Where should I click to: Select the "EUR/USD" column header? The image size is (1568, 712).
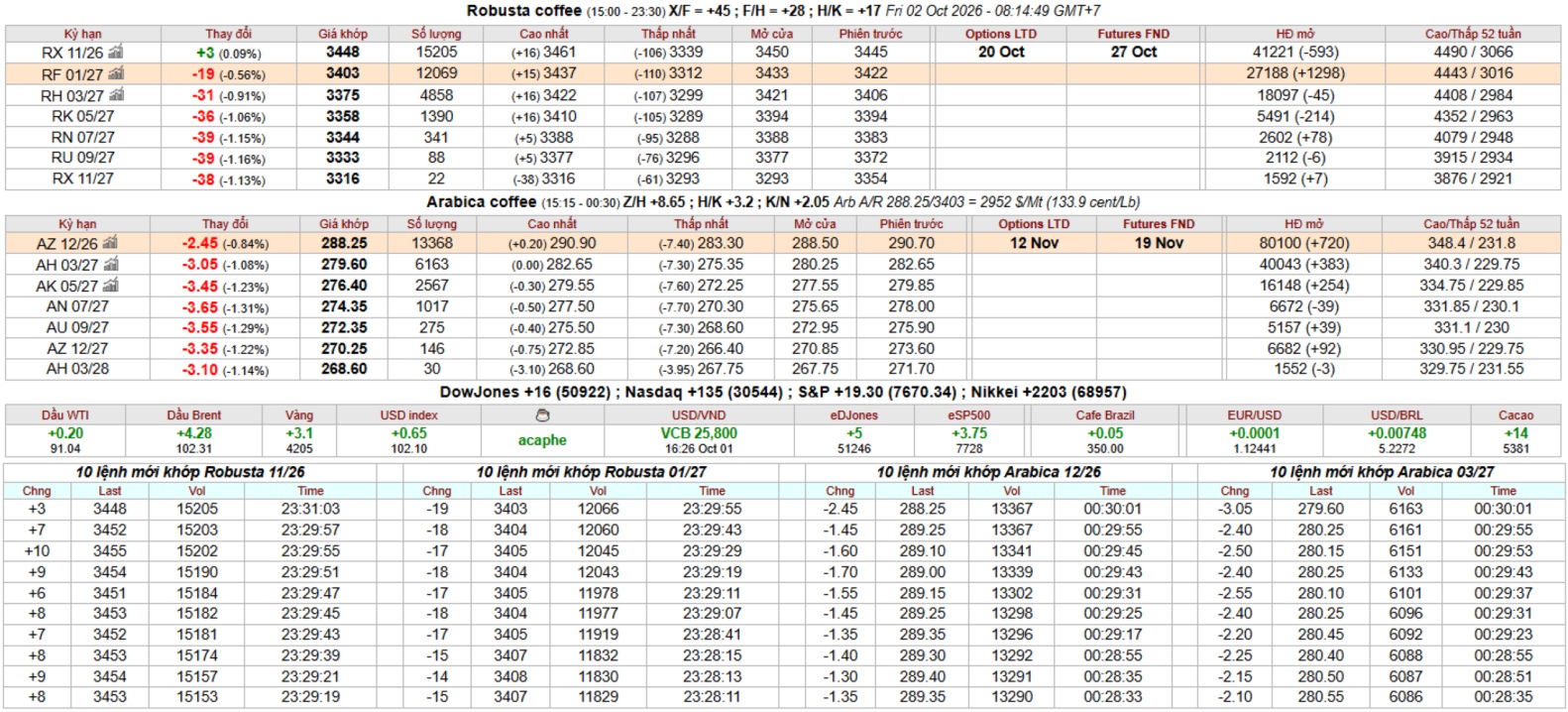[x=1255, y=415]
